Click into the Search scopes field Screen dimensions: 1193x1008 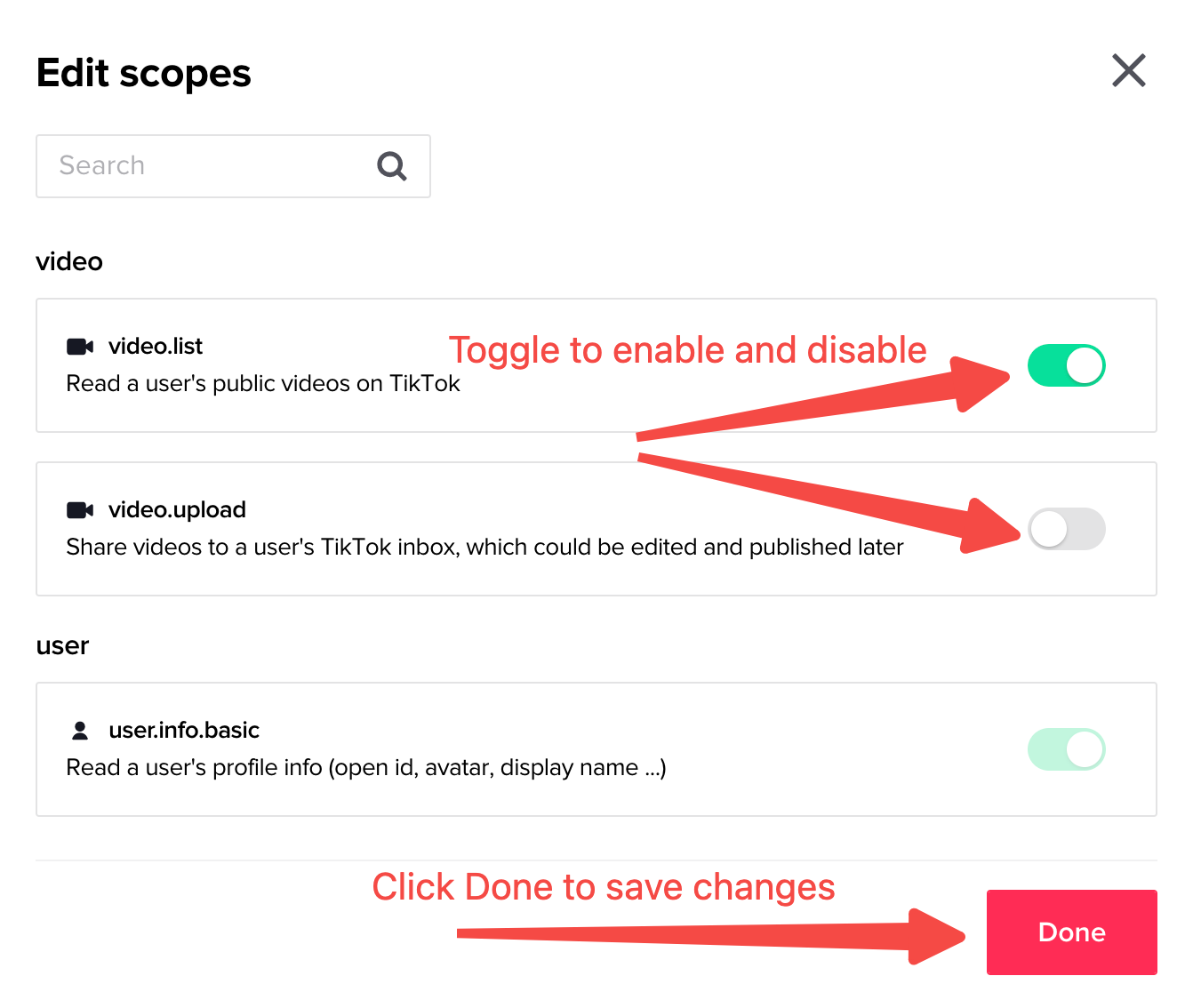204,166
